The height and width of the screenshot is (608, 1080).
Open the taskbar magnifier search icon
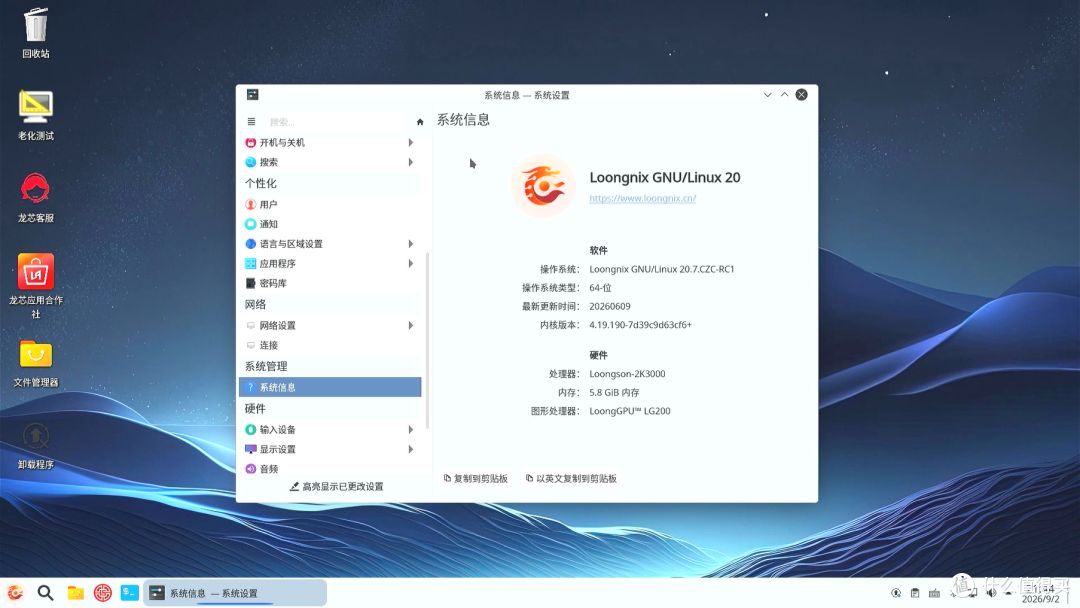click(x=45, y=593)
